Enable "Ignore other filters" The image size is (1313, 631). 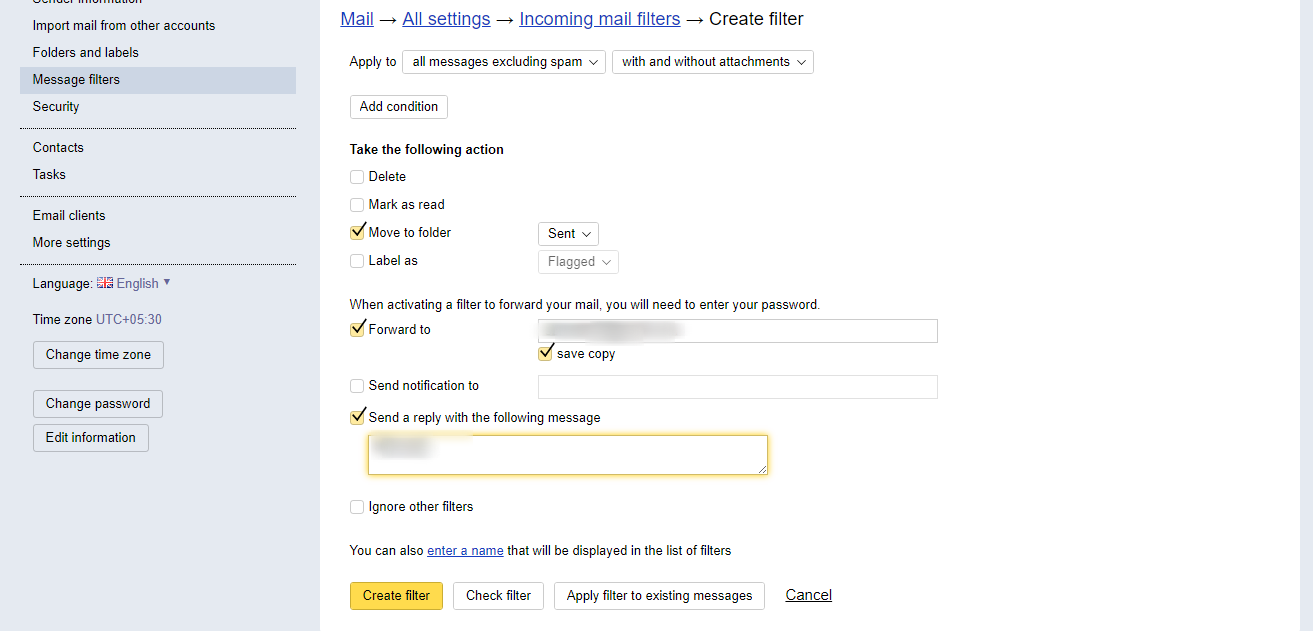click(357, 507)
